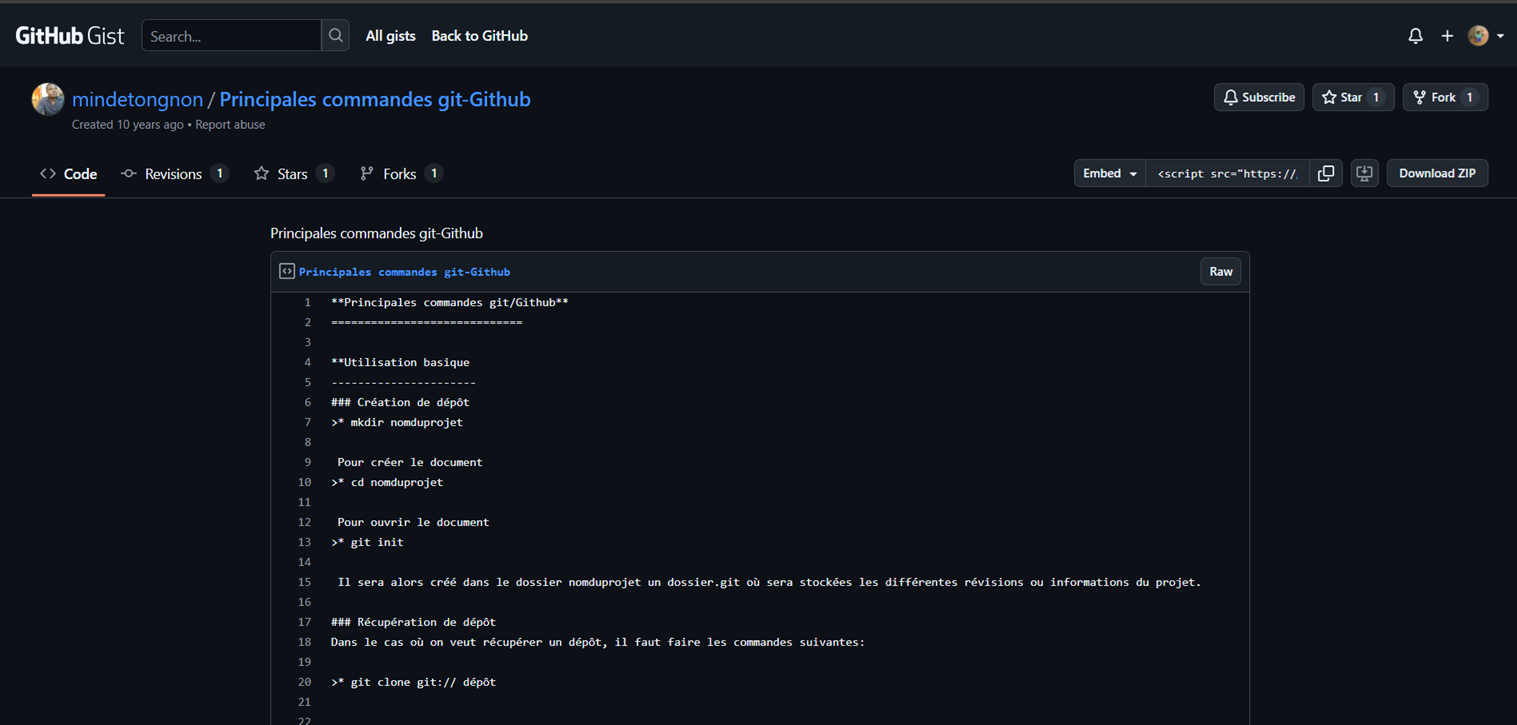1517x725 pixels.
Task: Click the code file icon beside filename
Action: (287, 271)
